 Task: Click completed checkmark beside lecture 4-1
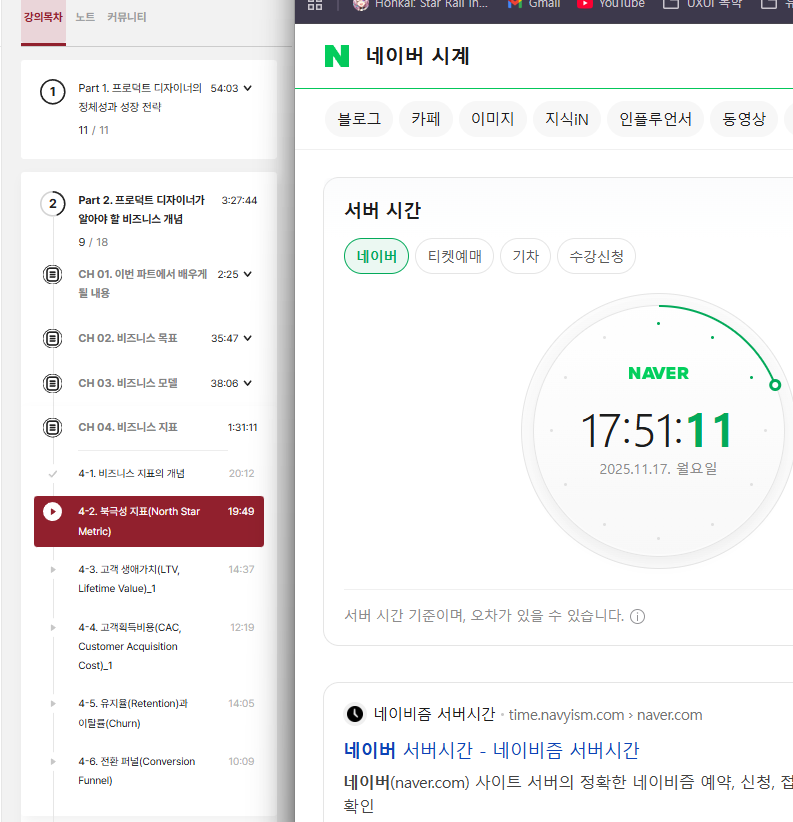52,474
